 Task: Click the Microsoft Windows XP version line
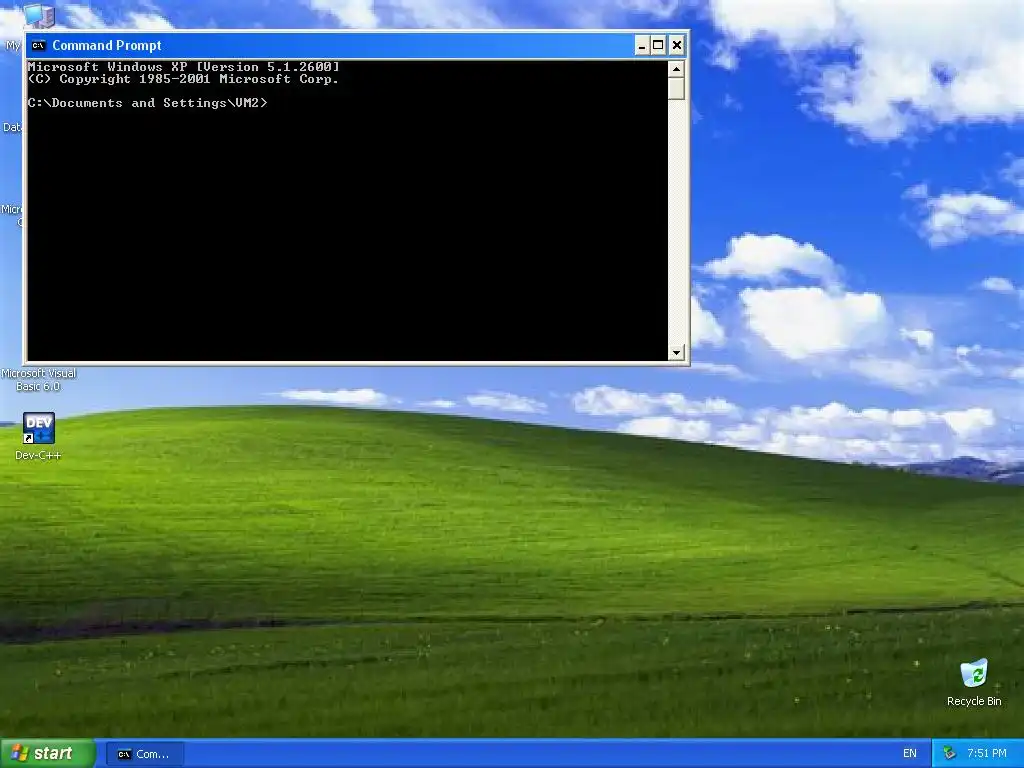pos(184,67)
